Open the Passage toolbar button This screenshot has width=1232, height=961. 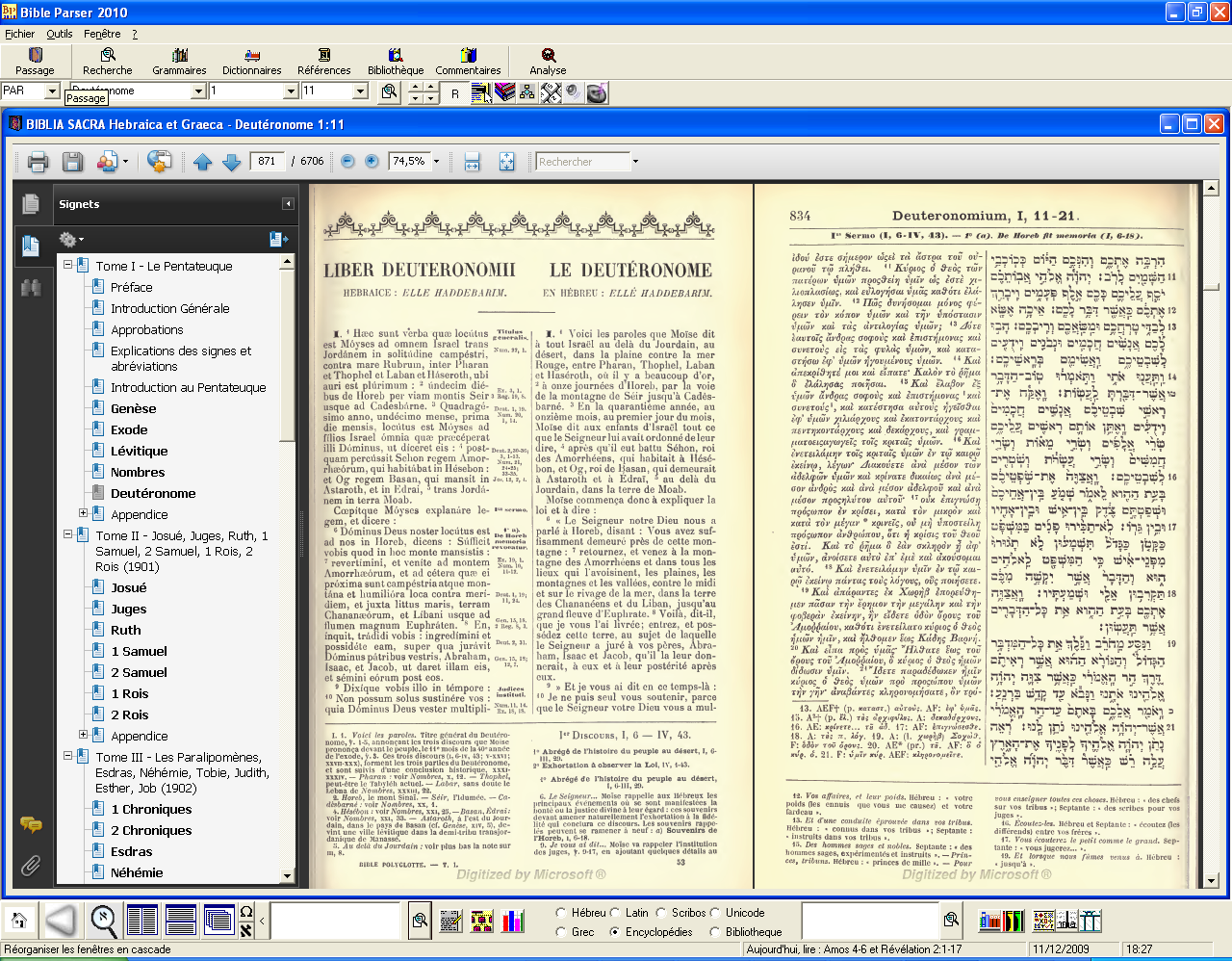[35, 62]
